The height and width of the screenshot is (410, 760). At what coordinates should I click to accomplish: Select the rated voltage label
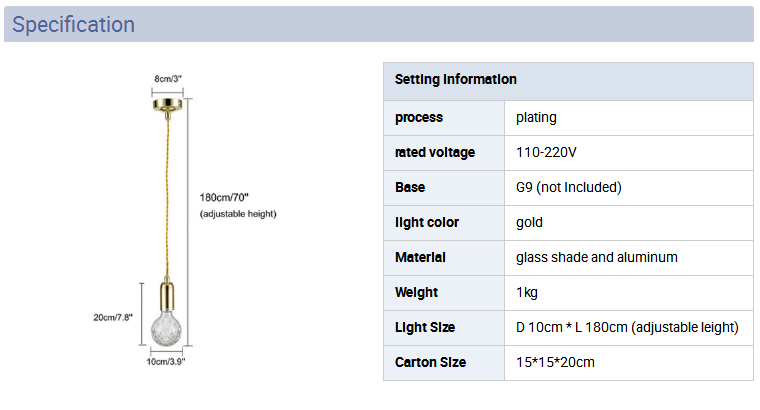tap(435, 153)
